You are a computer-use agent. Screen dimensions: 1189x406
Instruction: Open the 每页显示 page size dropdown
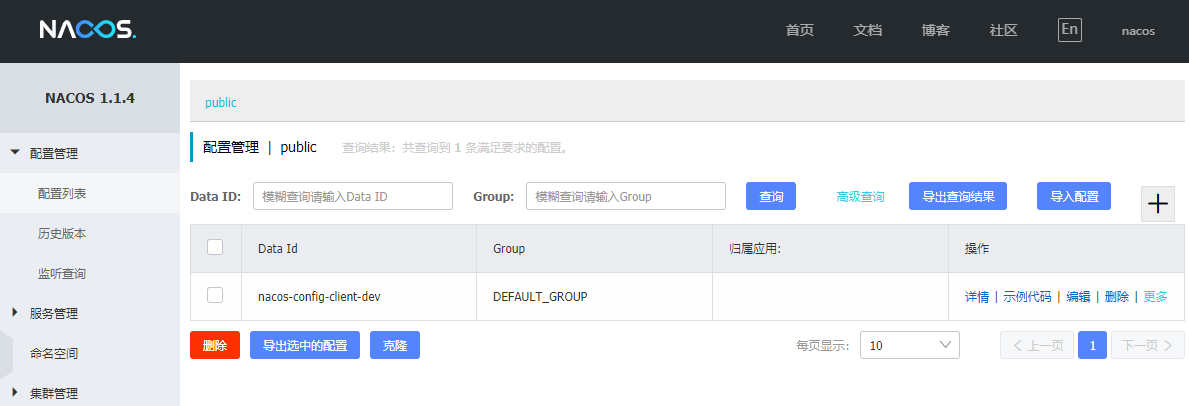pyautogui.click(x=909, y=345)
